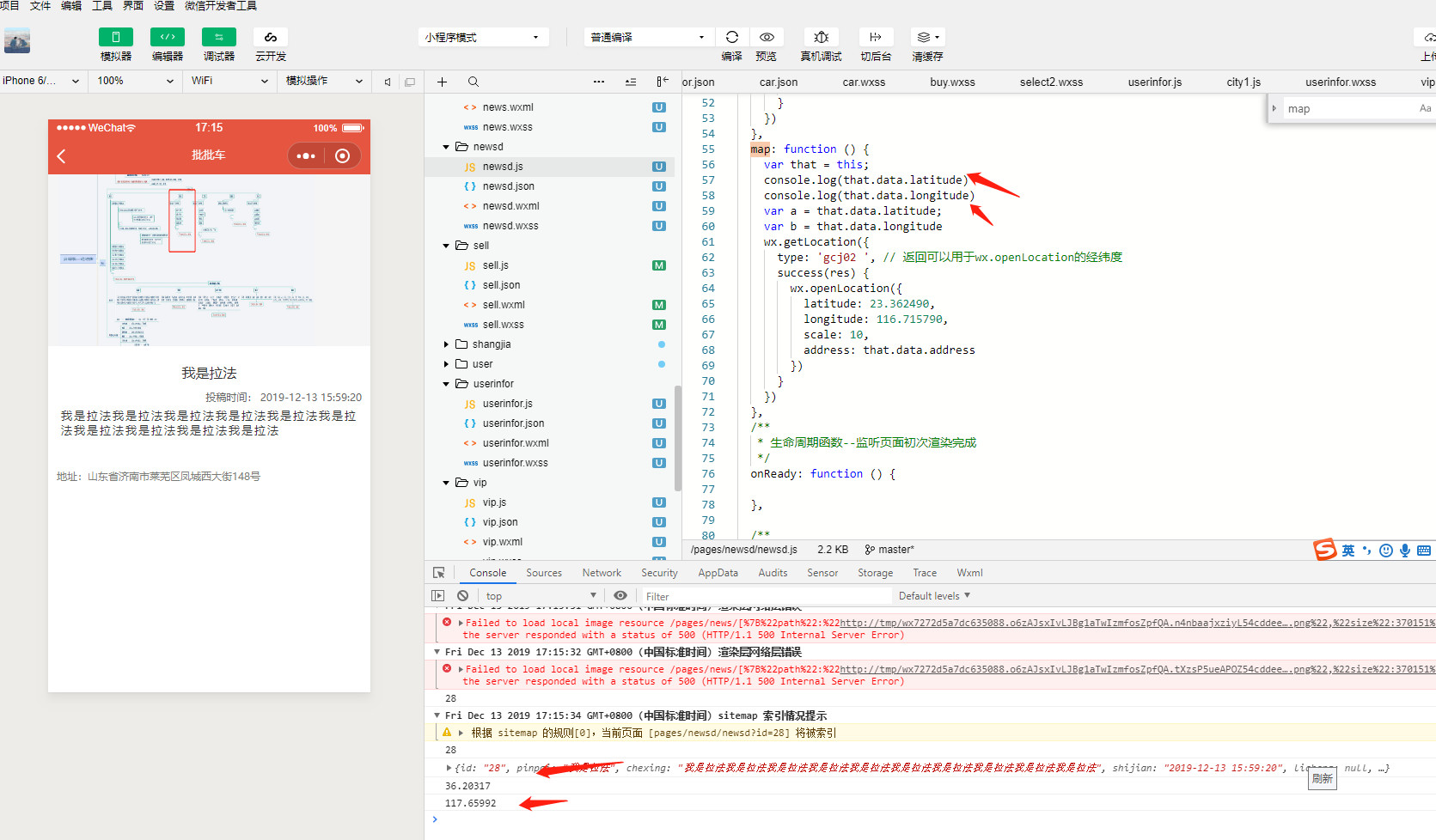Open the WiFi network dropdown
Image resolution: width=1436 pixels, height=840 pixels.
[230, 81]
